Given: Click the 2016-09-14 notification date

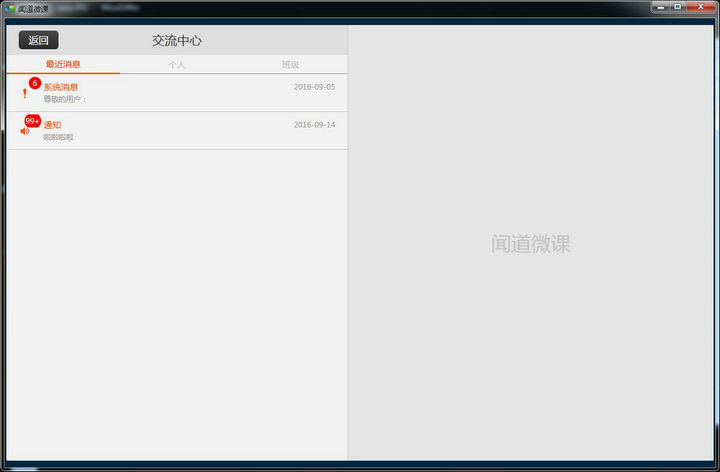Looking at the screenshot, I should click(x=314, y=125).
